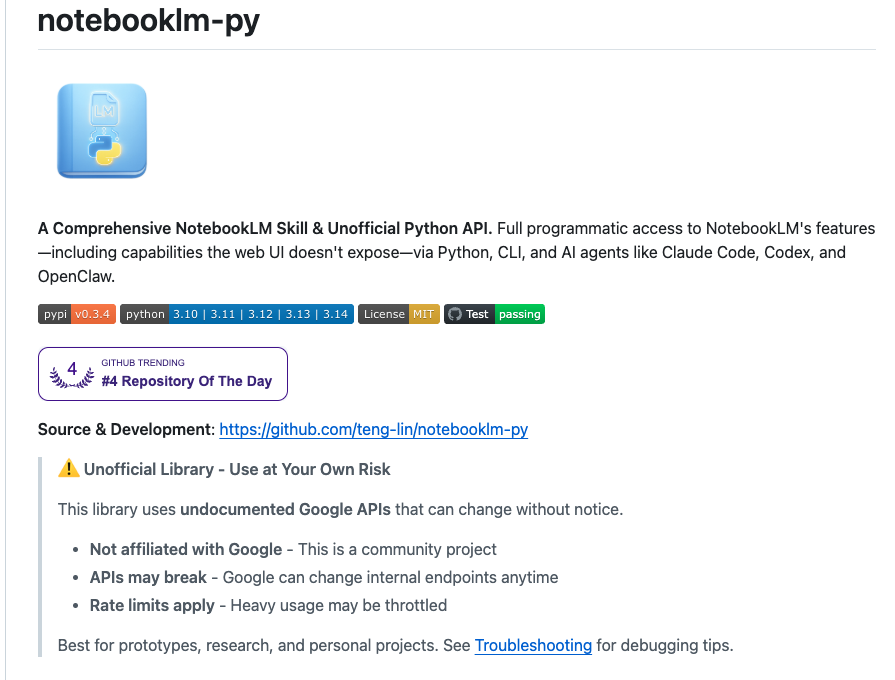
Task: Open the pypi v0.3.4 badge
Action: coord(77,314)
